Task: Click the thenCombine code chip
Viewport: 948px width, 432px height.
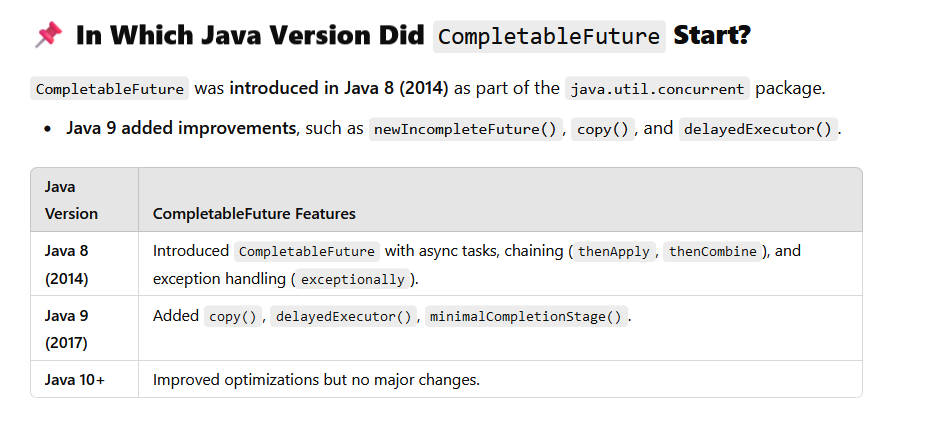Action: pos(712,252)
